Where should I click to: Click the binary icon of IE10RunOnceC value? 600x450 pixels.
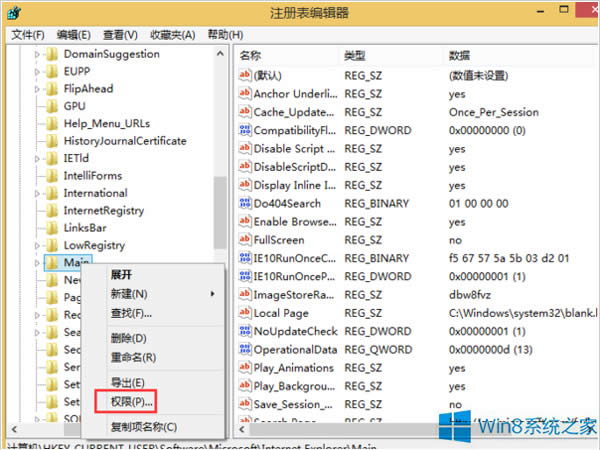[245, 258]
